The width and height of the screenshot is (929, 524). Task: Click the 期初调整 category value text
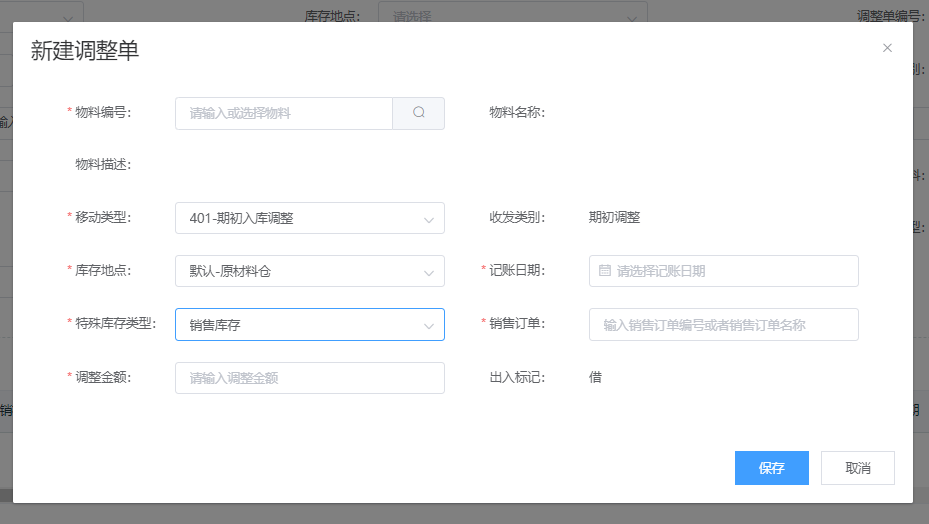pyautogui.click(x=614, y=218)
